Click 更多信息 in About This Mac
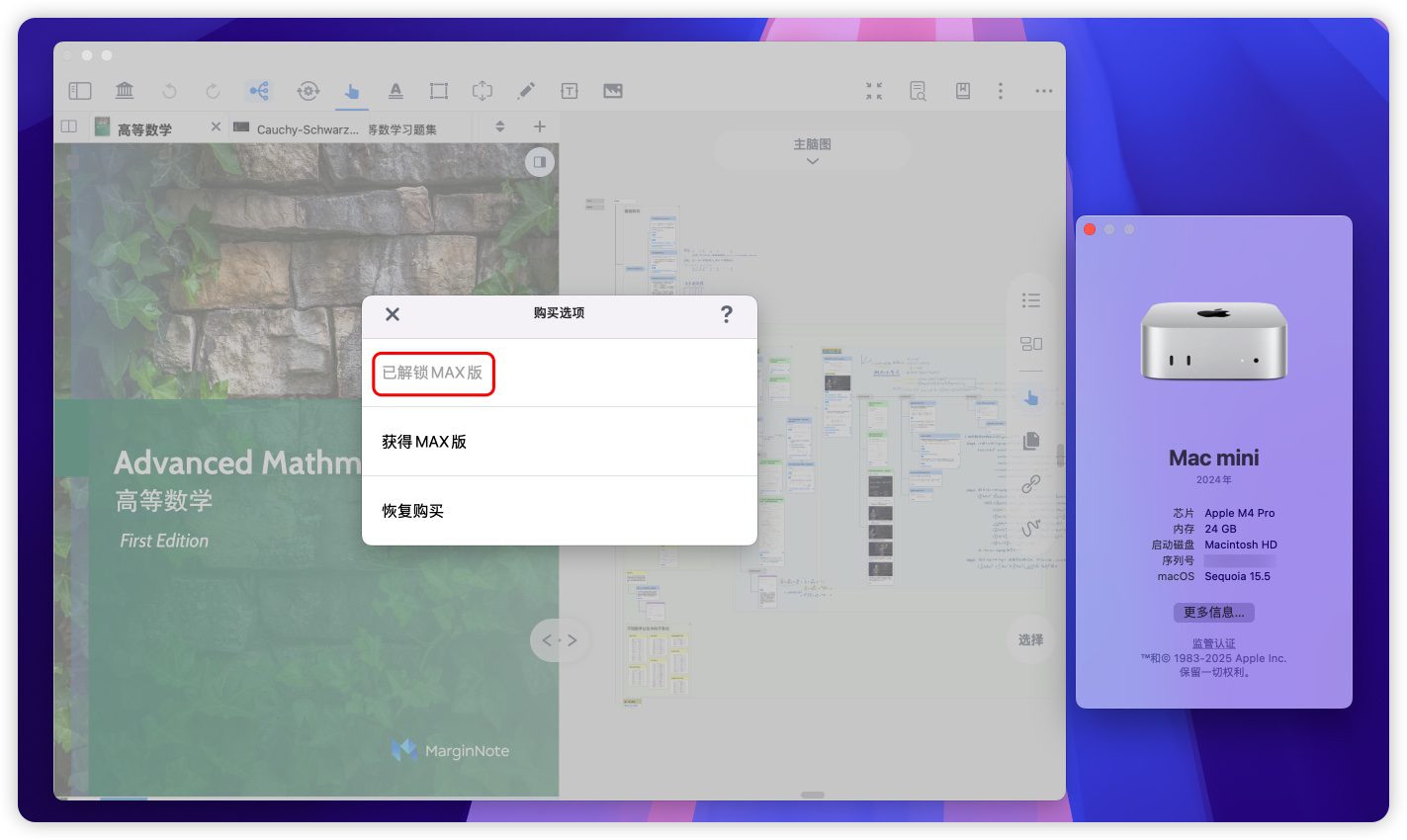The height and width of the screenshot is (840, 1407). point(1214,612)
